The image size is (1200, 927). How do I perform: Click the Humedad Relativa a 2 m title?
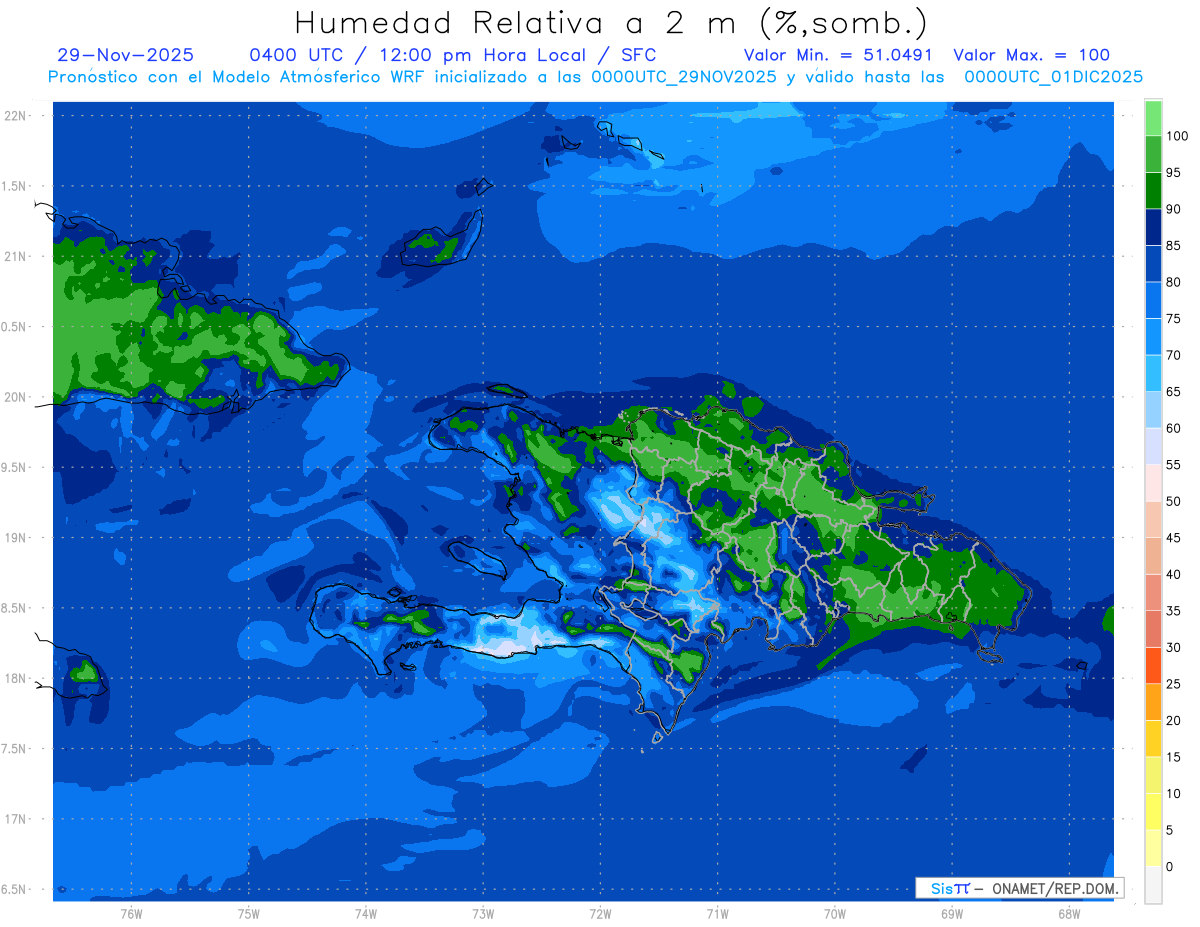611,23
